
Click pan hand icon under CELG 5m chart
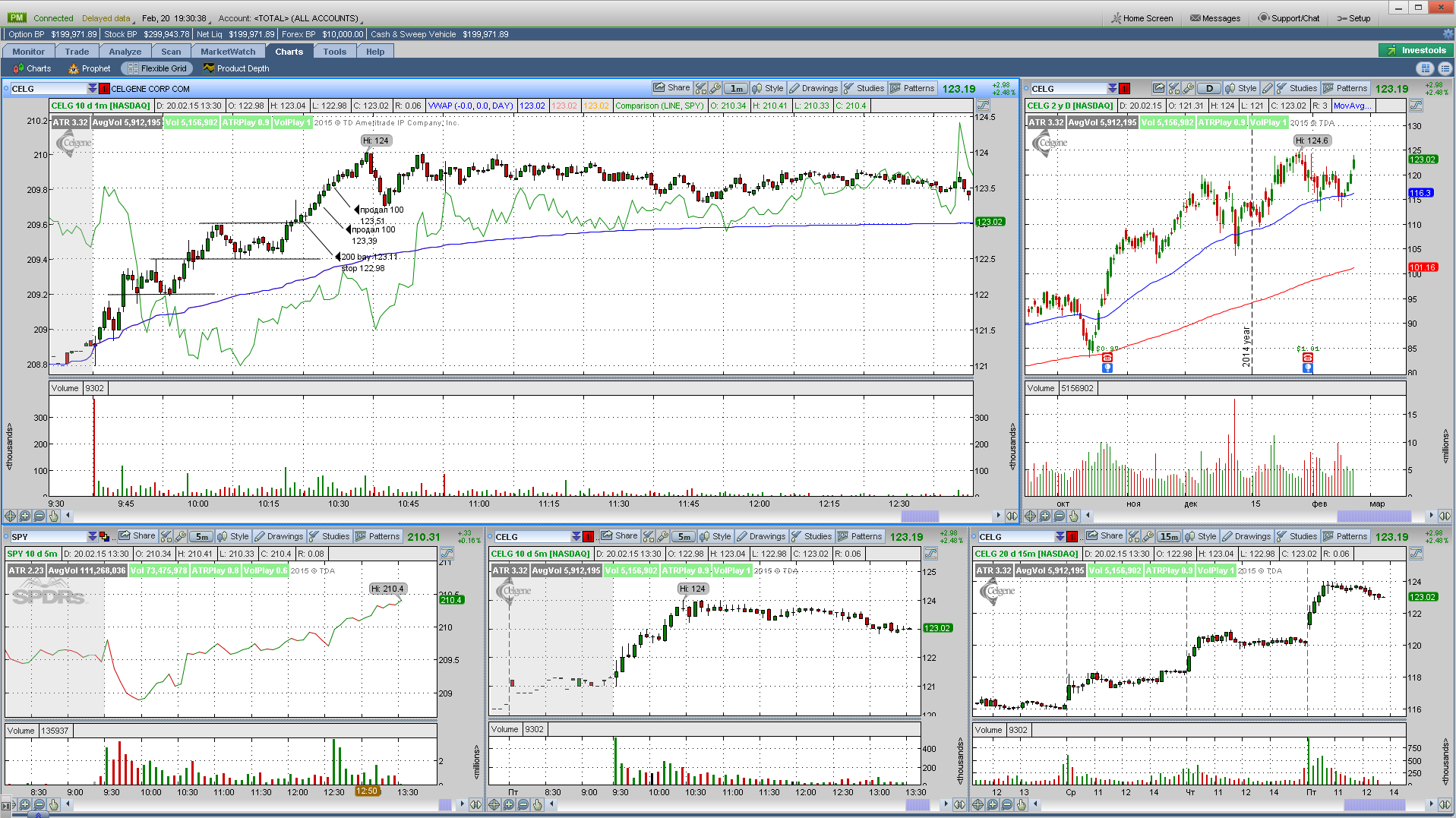(x=538, y=804)
